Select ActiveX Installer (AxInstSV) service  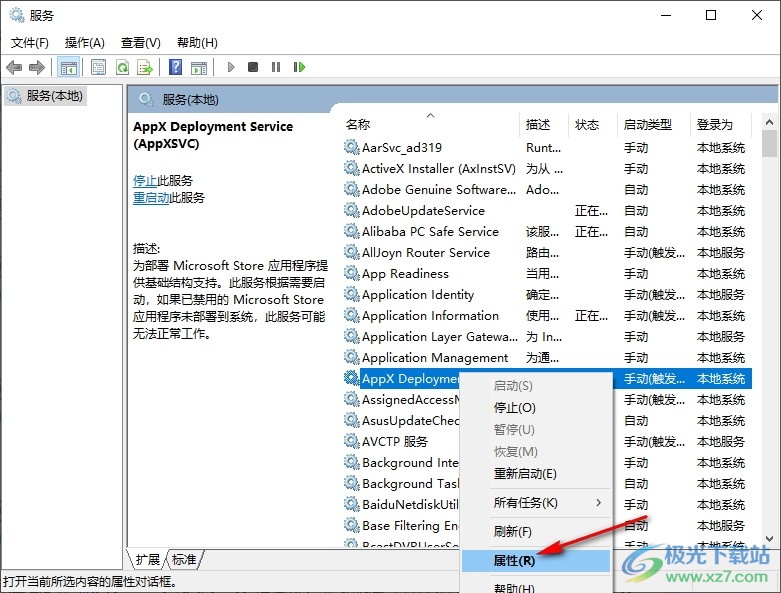click(x=439, y=168)
